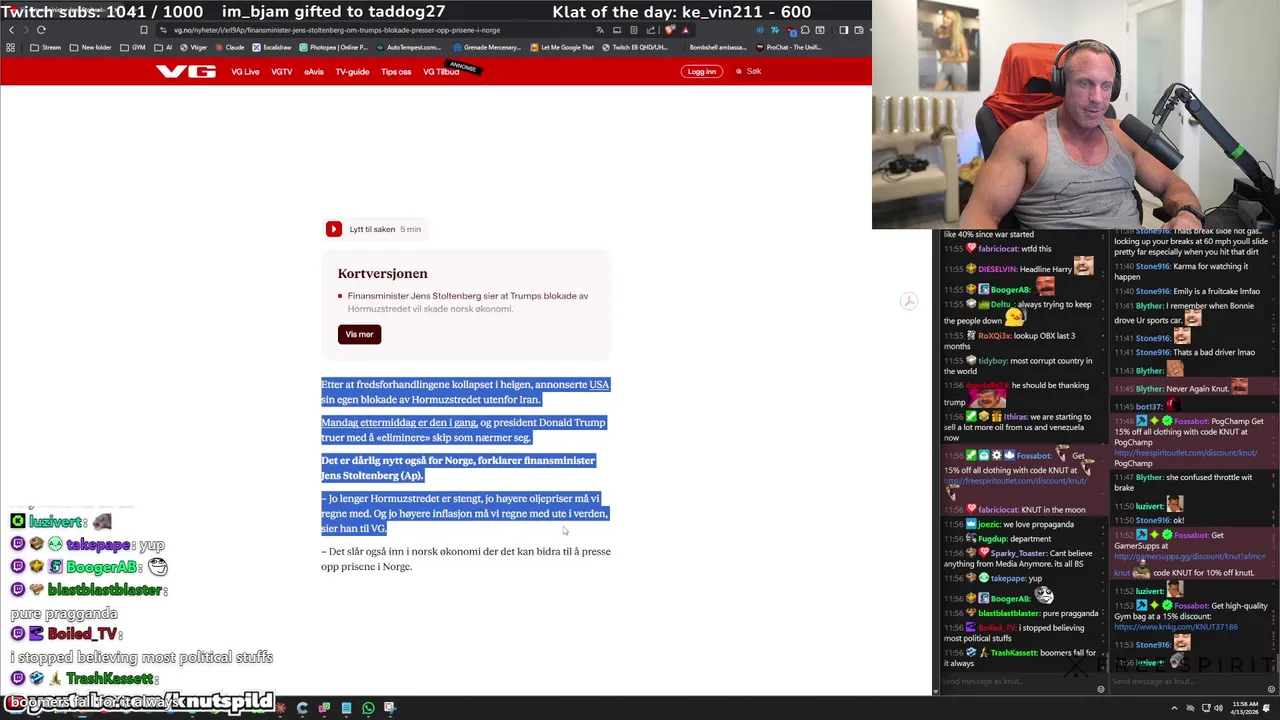Open the Excalidraw bookmark

point(272,47)
